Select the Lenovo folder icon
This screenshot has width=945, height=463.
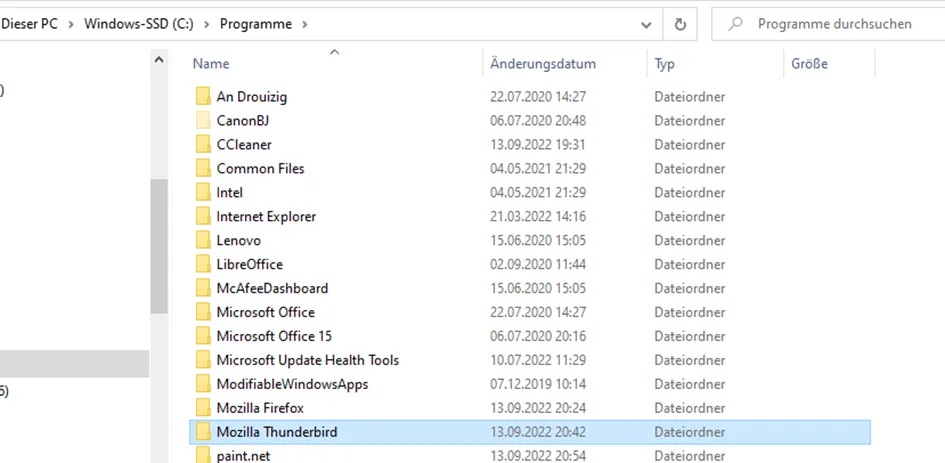click(x=203, y=240)
